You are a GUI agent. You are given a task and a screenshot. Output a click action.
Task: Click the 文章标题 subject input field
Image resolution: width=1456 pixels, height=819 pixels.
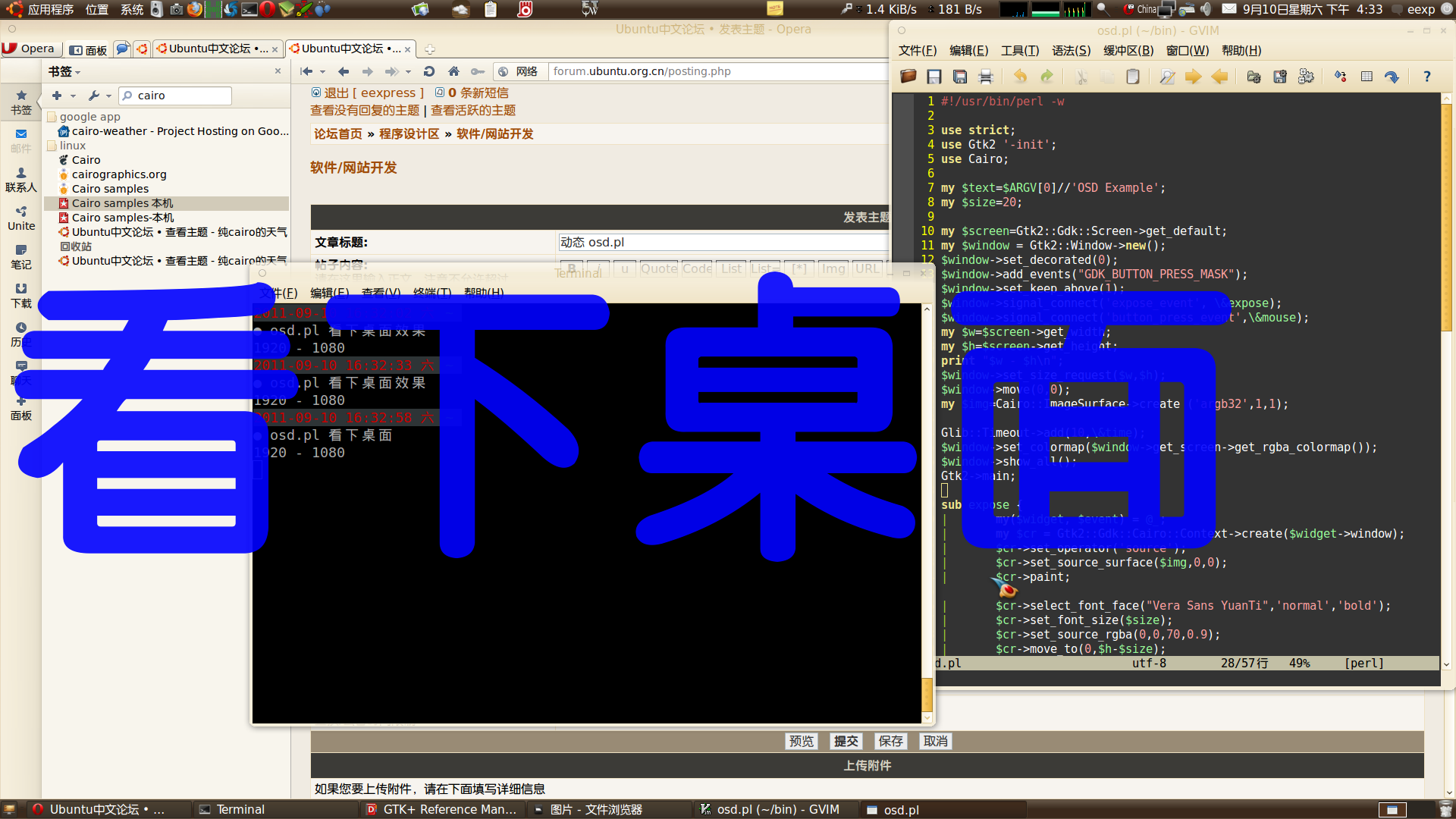723,242
